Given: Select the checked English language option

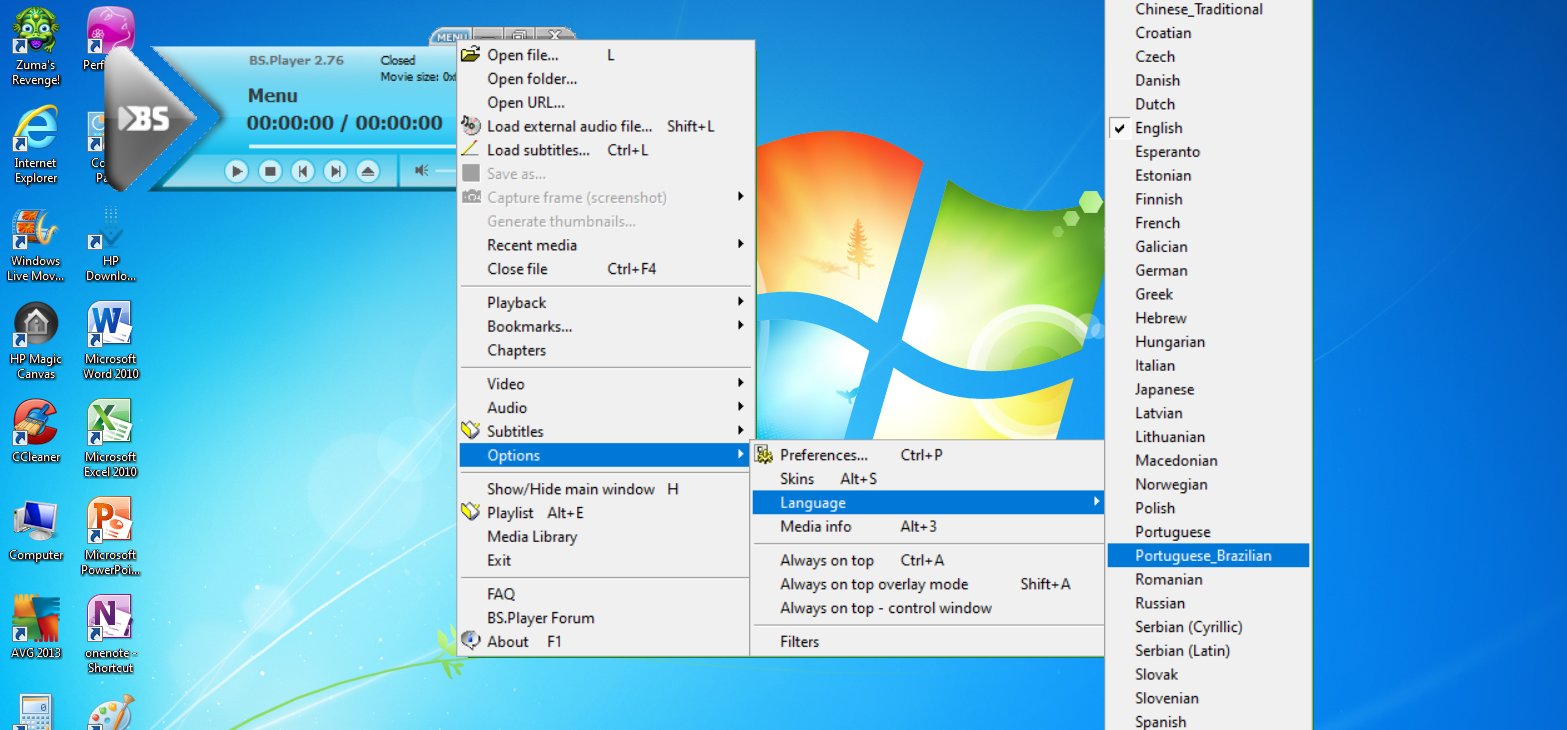Looking at the screenshot, I should (1208, 128).
